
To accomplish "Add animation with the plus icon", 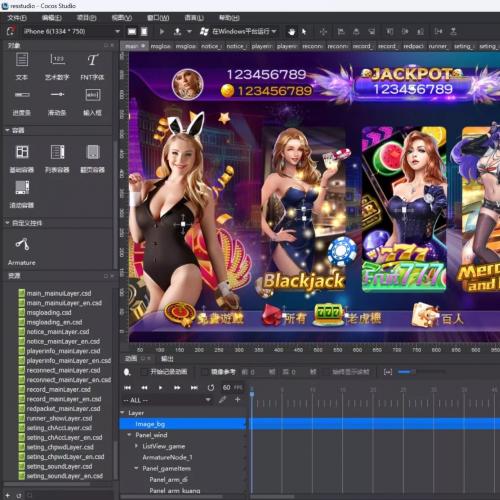I will point(238,399).
